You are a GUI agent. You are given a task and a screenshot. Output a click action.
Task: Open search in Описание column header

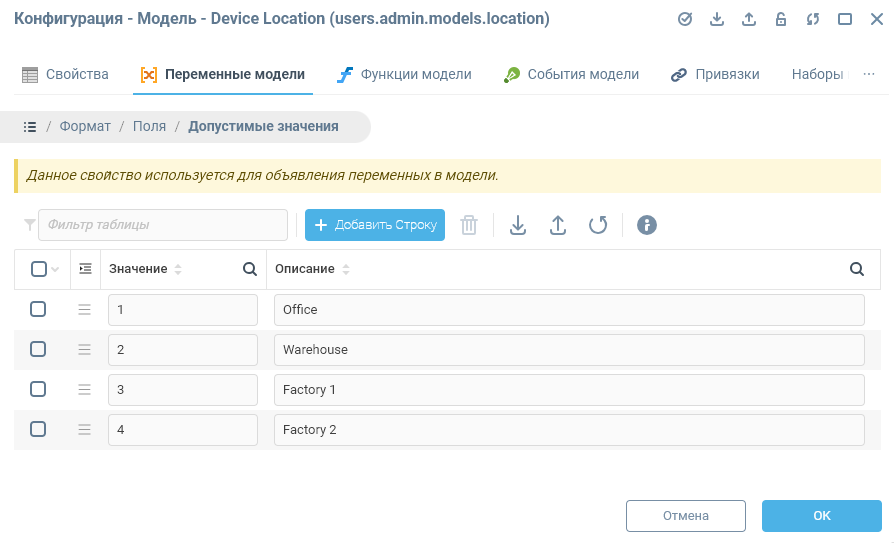tap(857, 269)
